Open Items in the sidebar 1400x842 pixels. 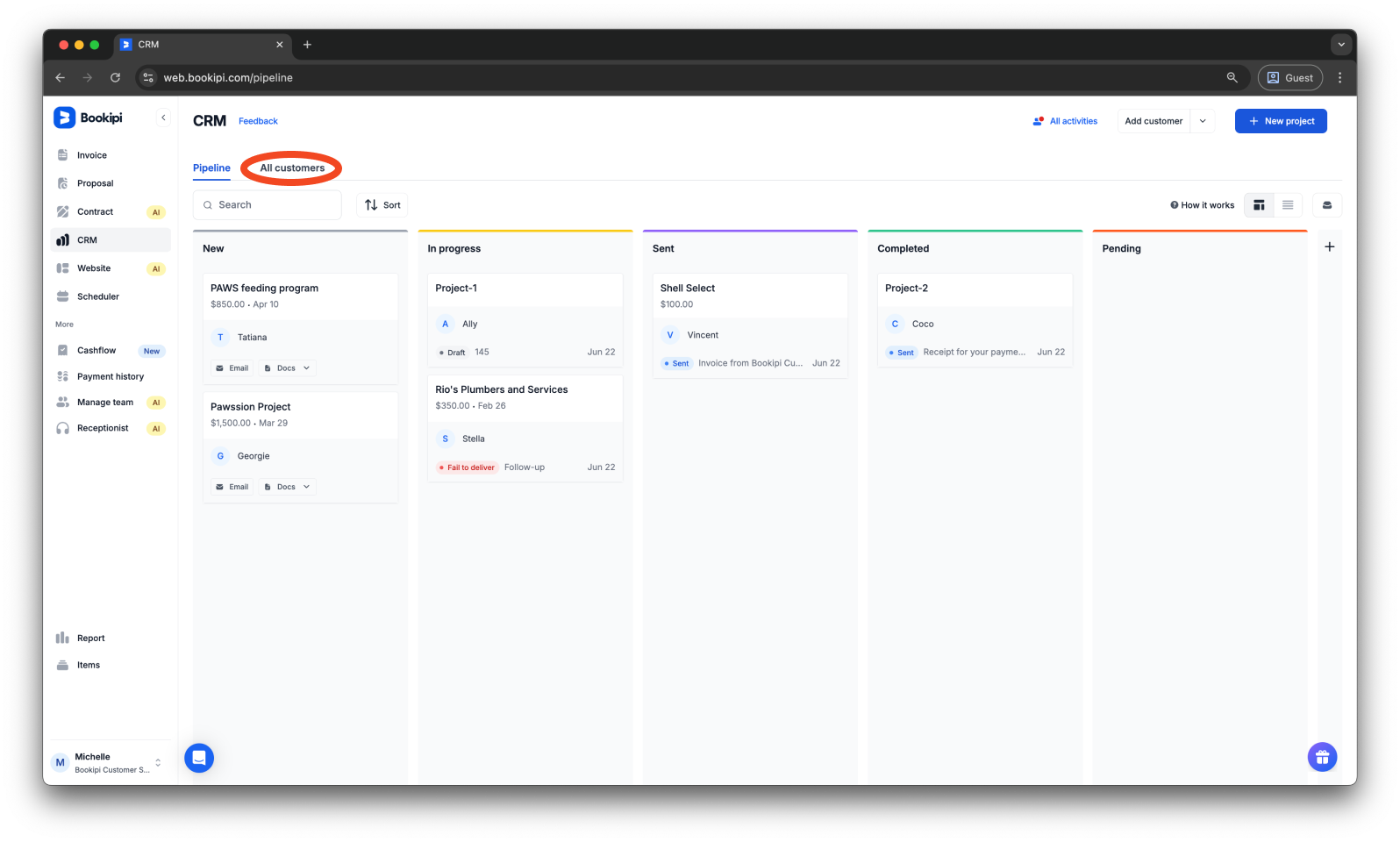tap(111, 665)
